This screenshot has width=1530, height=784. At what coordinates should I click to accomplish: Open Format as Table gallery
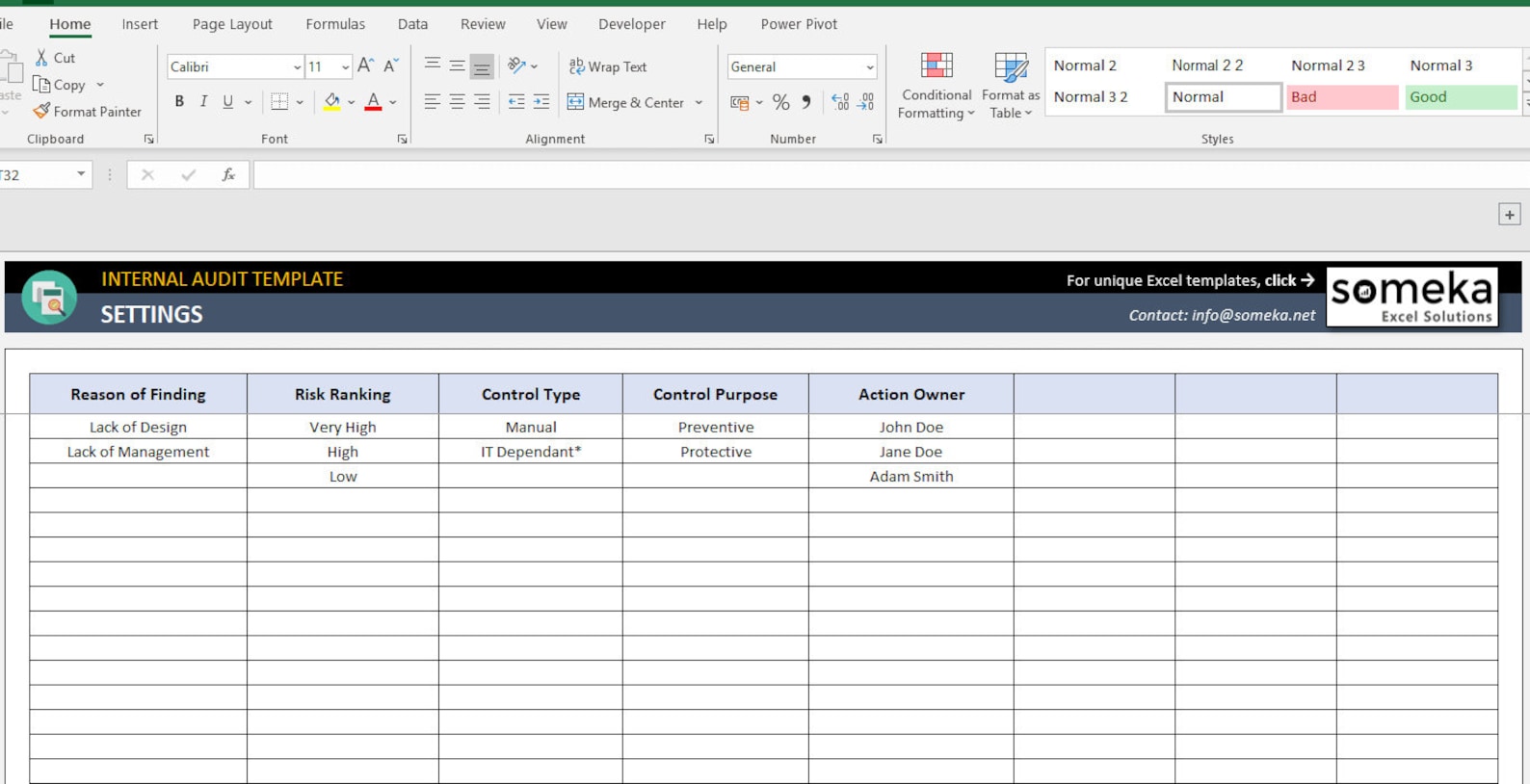pos(1011,86)
